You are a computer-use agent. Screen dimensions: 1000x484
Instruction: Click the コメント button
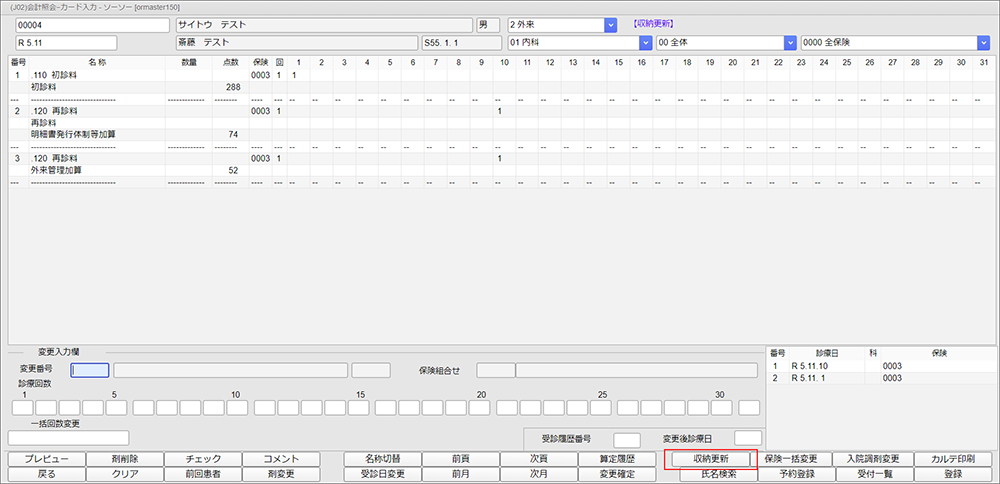[x=281, y=458]
